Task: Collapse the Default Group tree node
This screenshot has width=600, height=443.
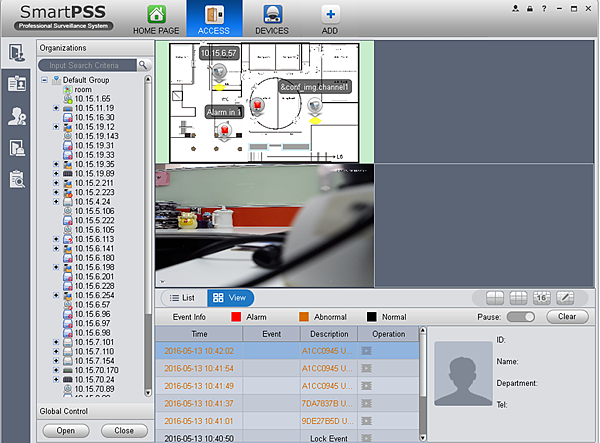Action: pos(45,80)
